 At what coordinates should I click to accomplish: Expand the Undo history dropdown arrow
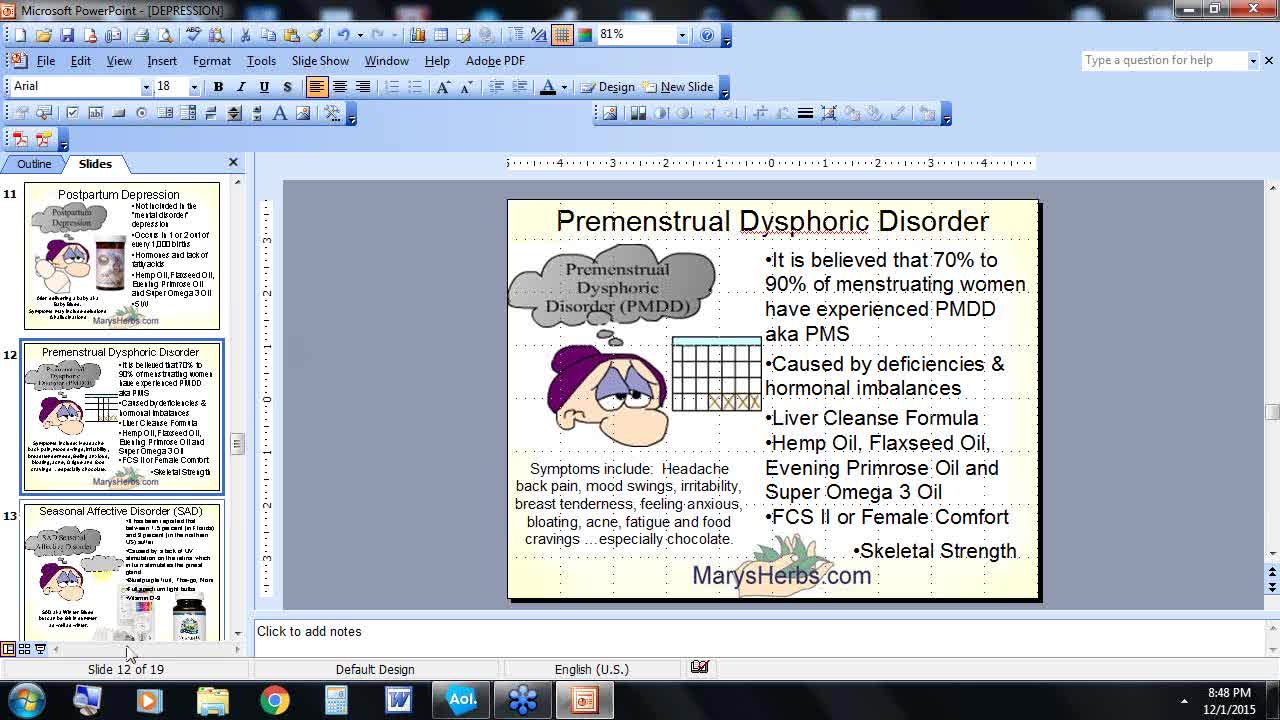(360, 35)
